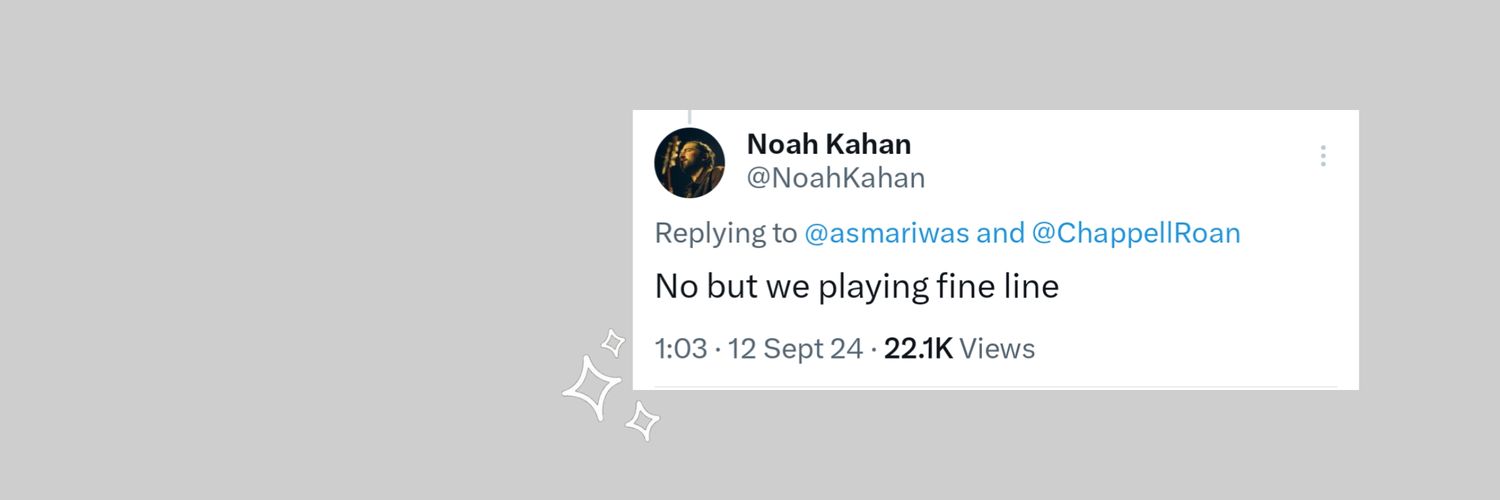Open the three-dot More options menu

pyautogui.click(x=1323, y=156)
